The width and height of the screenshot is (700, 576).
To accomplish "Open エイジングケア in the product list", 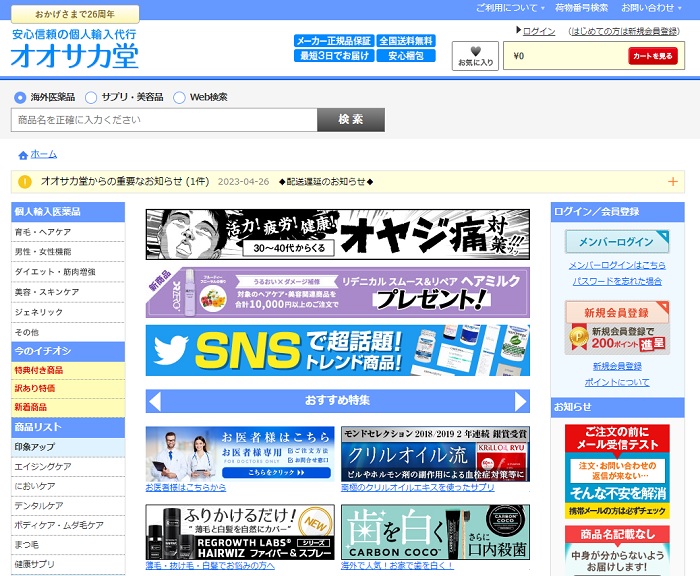I will tap(68, 467).
